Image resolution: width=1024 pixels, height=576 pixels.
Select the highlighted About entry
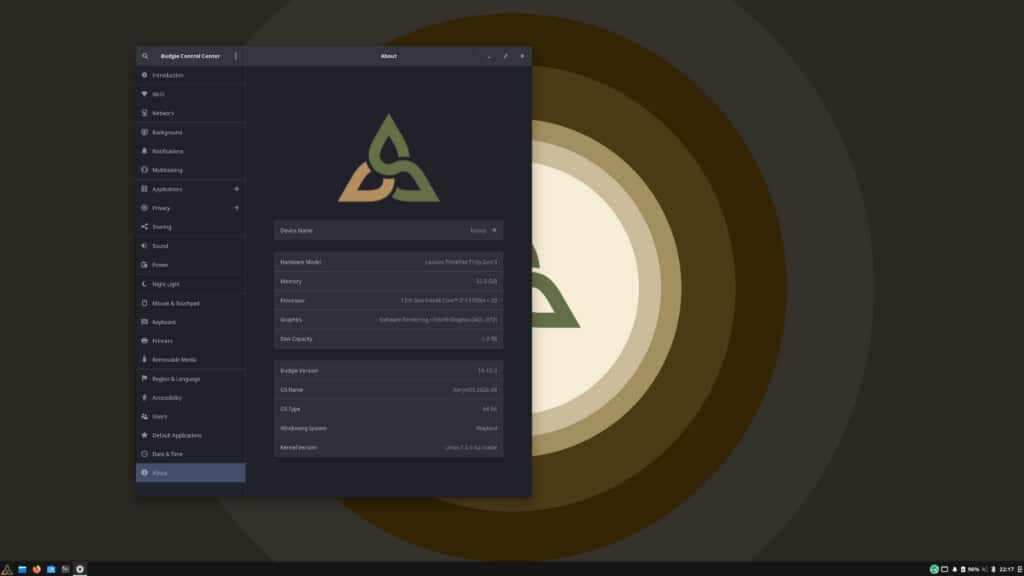(x=191, y=473)
